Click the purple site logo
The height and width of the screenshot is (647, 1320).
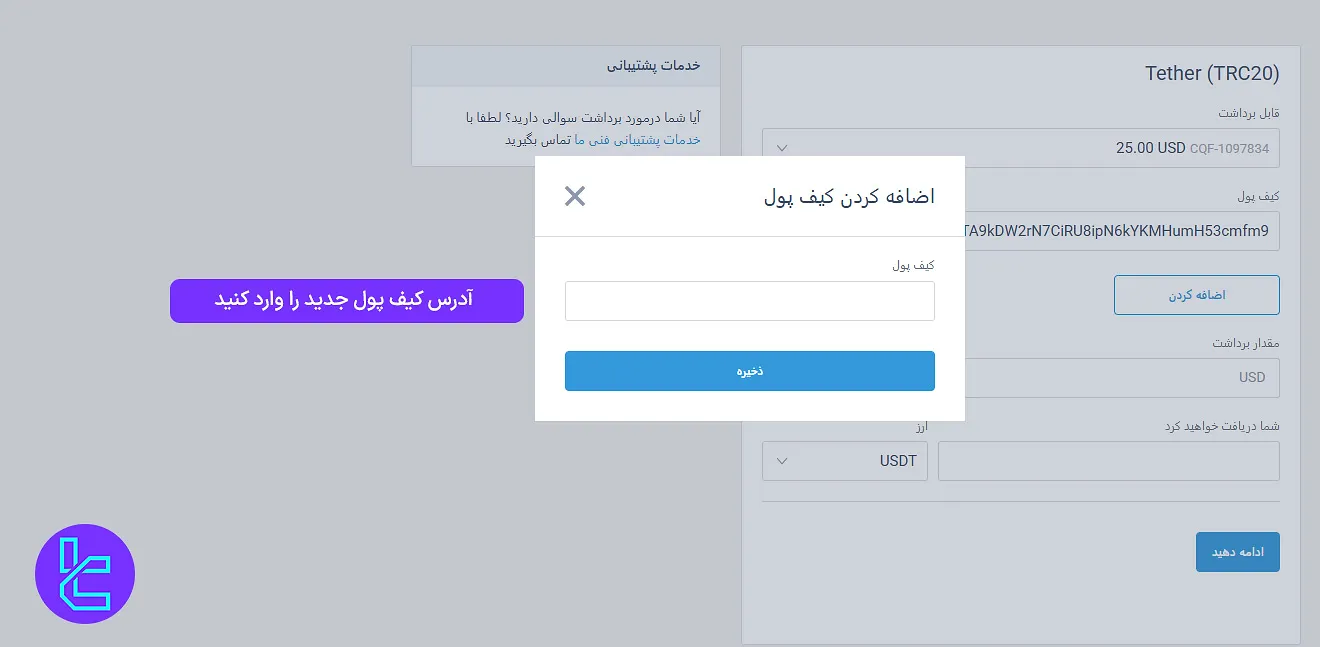(85, 573)
